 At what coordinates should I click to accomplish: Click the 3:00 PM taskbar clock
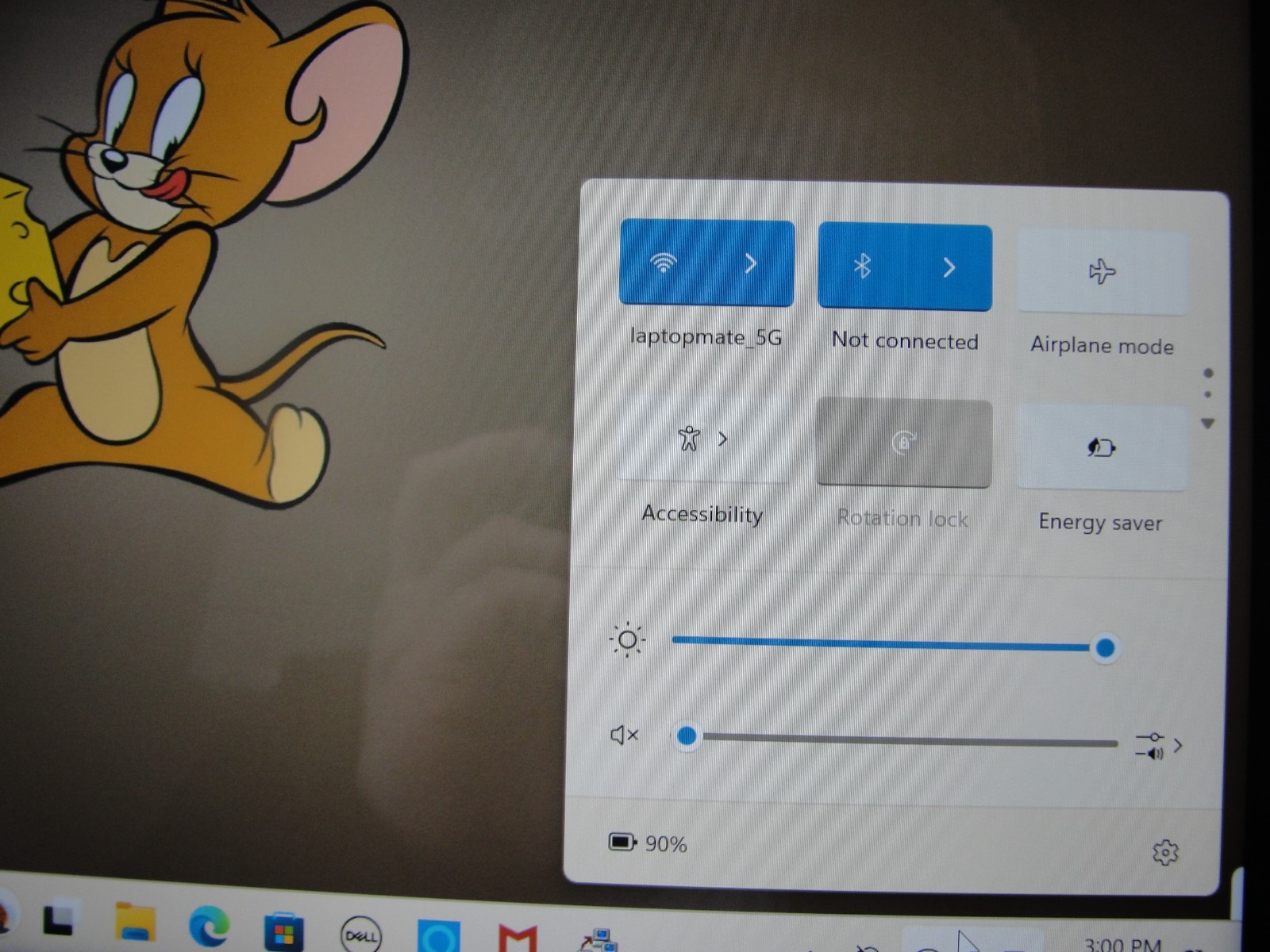click(1122, 943)
